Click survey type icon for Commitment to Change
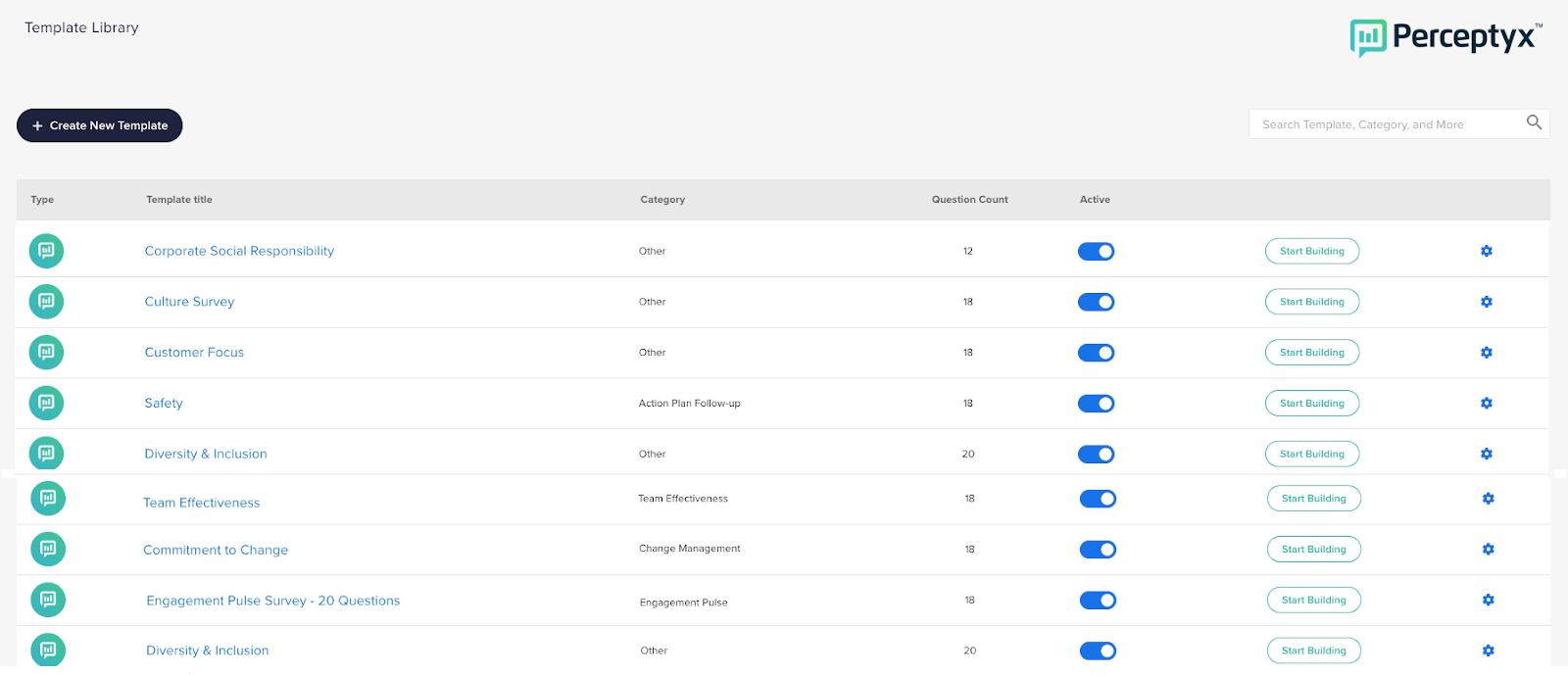1568x675 pixels. (48, 549)
